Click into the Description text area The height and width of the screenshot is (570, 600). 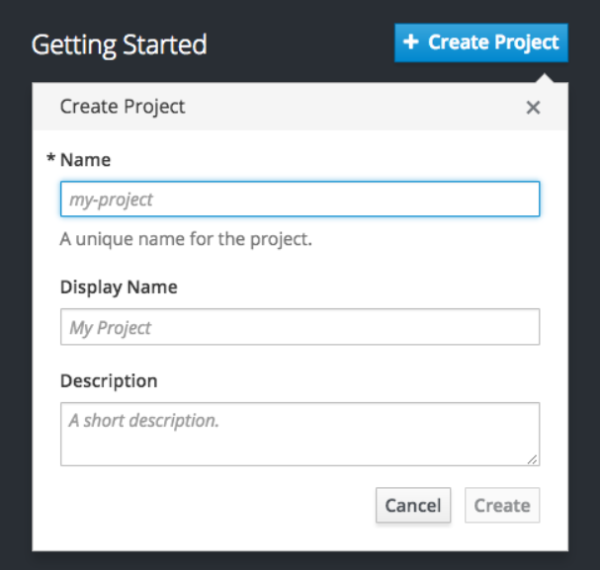(300, 433)
